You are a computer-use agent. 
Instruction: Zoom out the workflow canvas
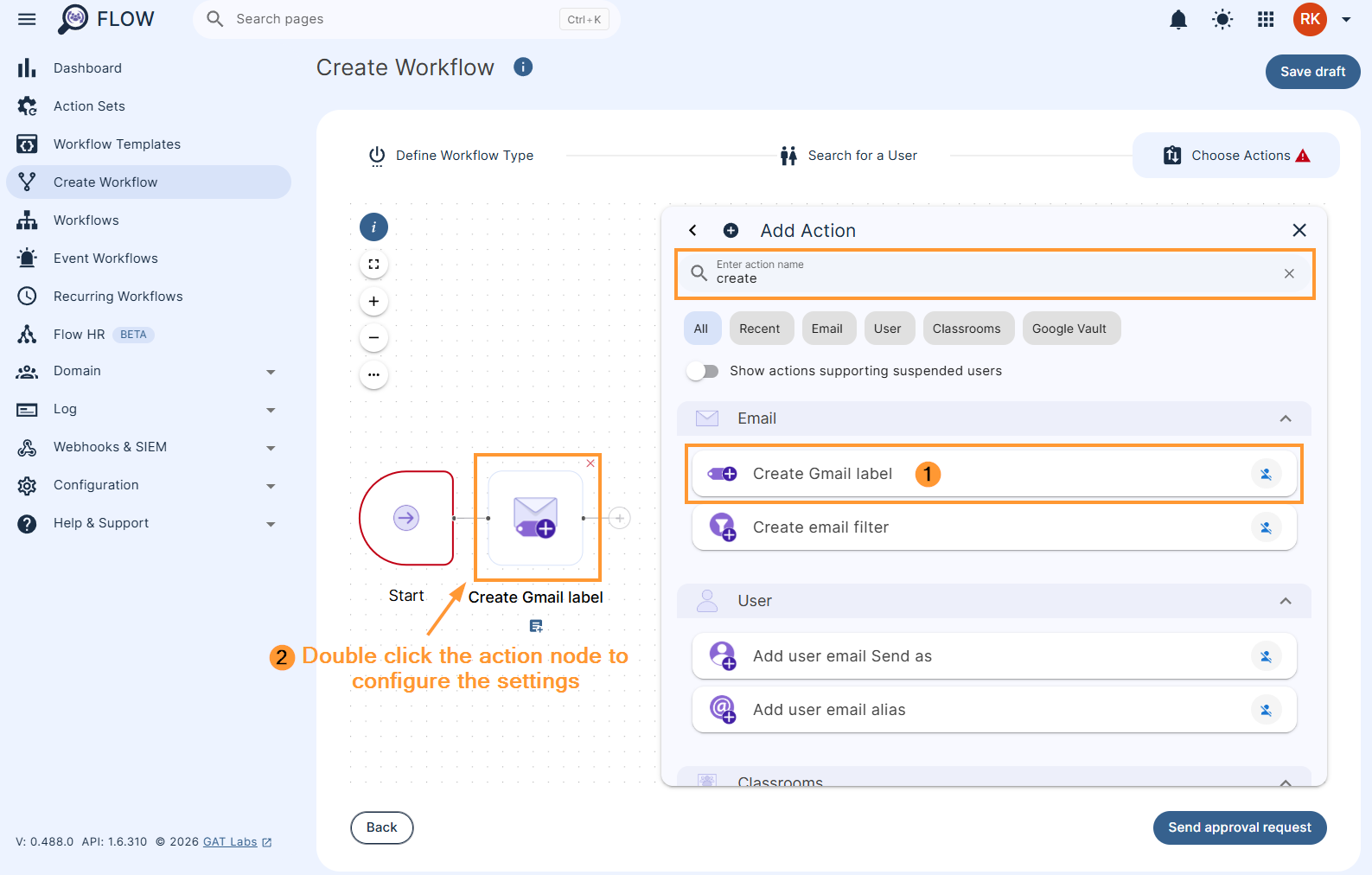tap(373, 337)
